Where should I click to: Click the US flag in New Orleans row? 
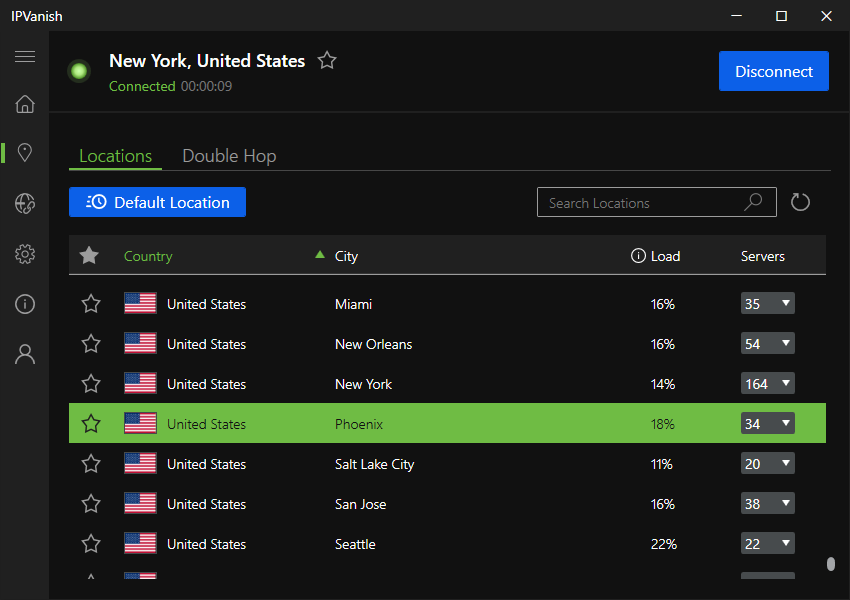(x=140, y=344)
